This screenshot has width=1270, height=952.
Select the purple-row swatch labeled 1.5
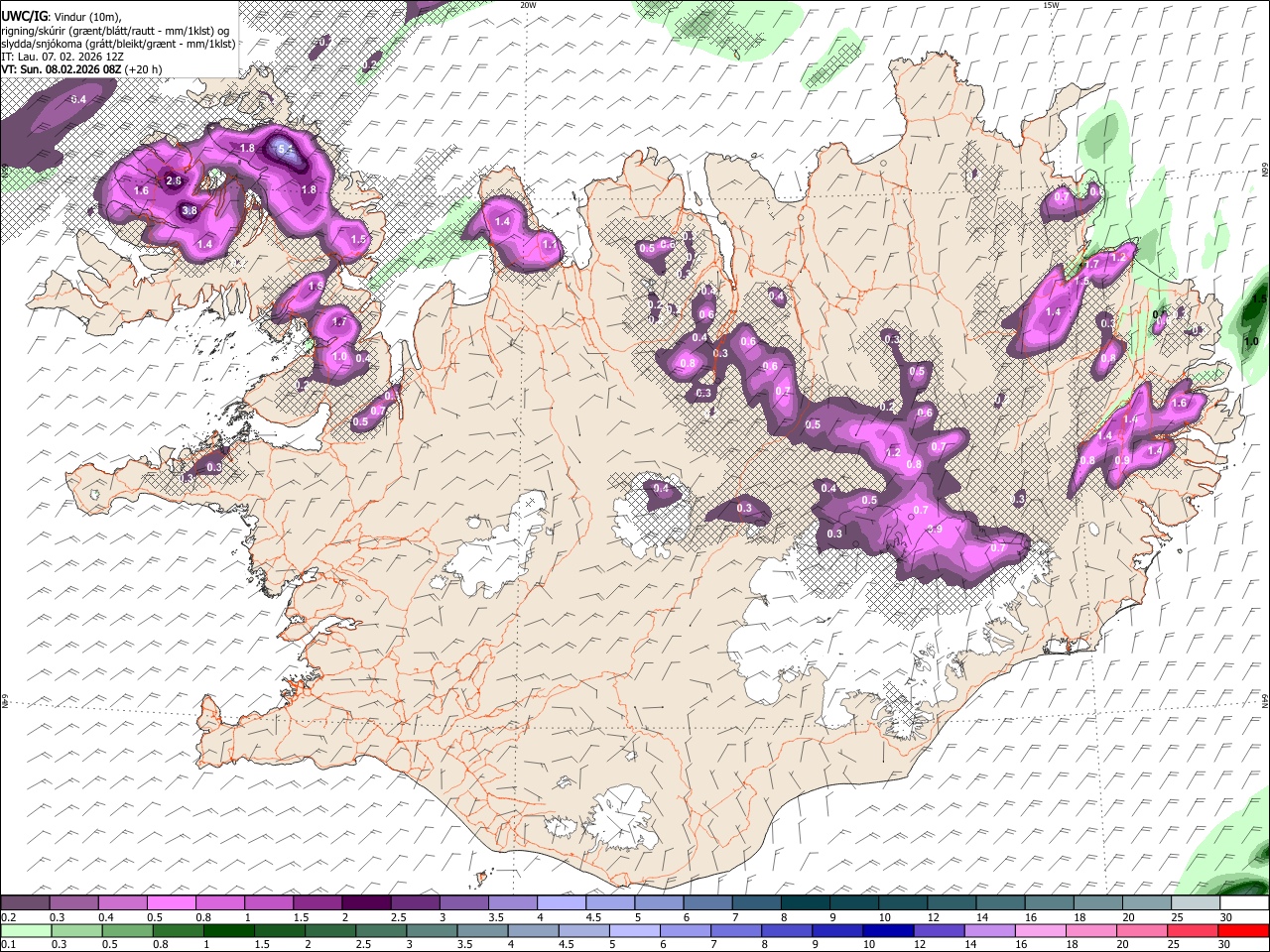[317, 903]
